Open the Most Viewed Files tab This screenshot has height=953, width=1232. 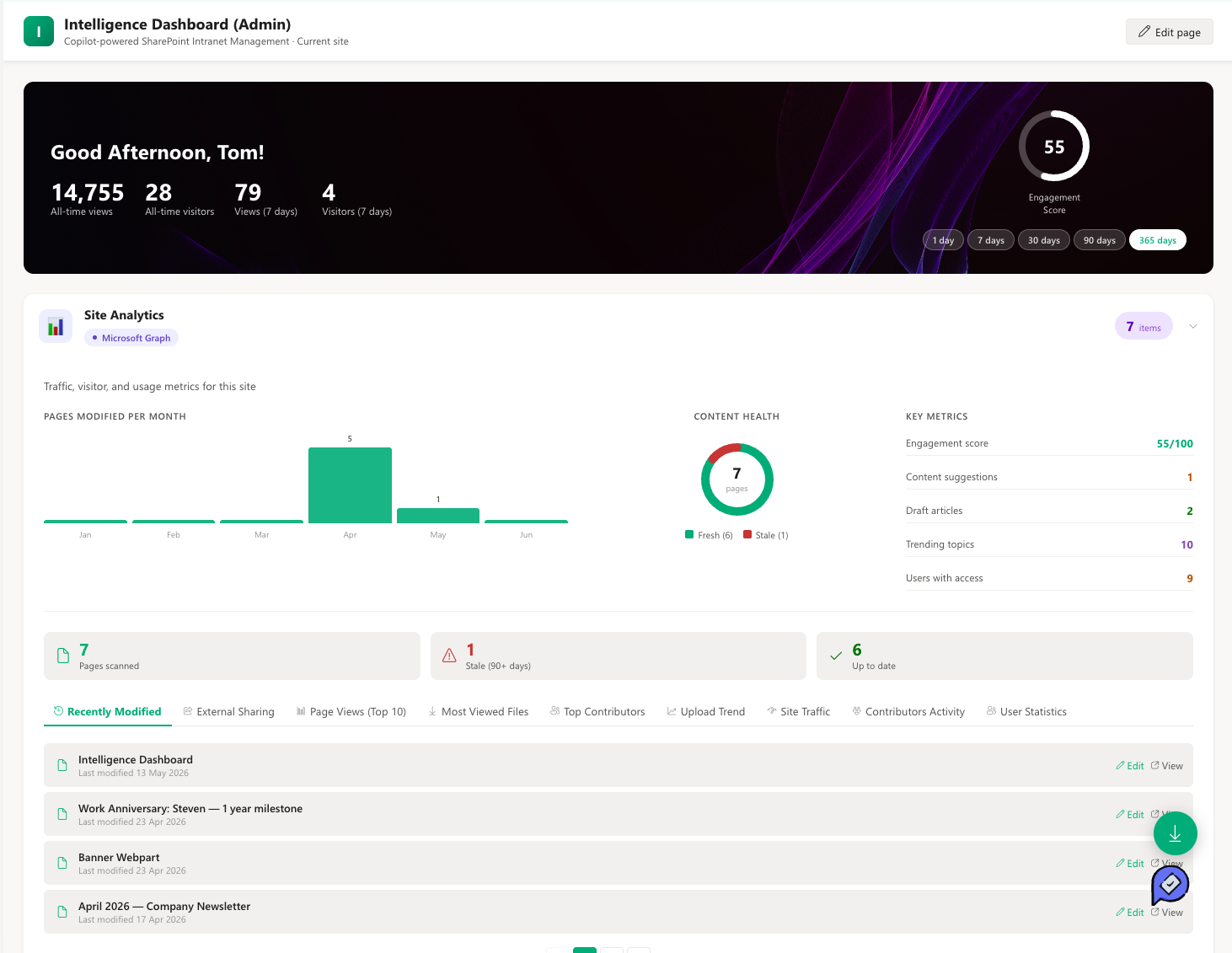coord(479,711)
